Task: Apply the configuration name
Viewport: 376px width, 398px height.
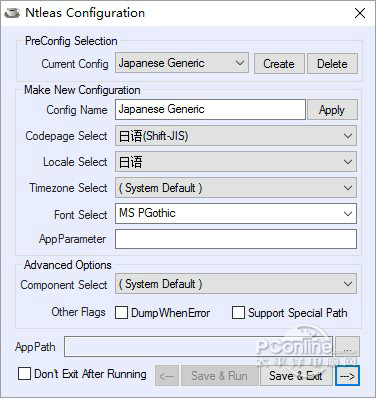Action: [332, 110]
